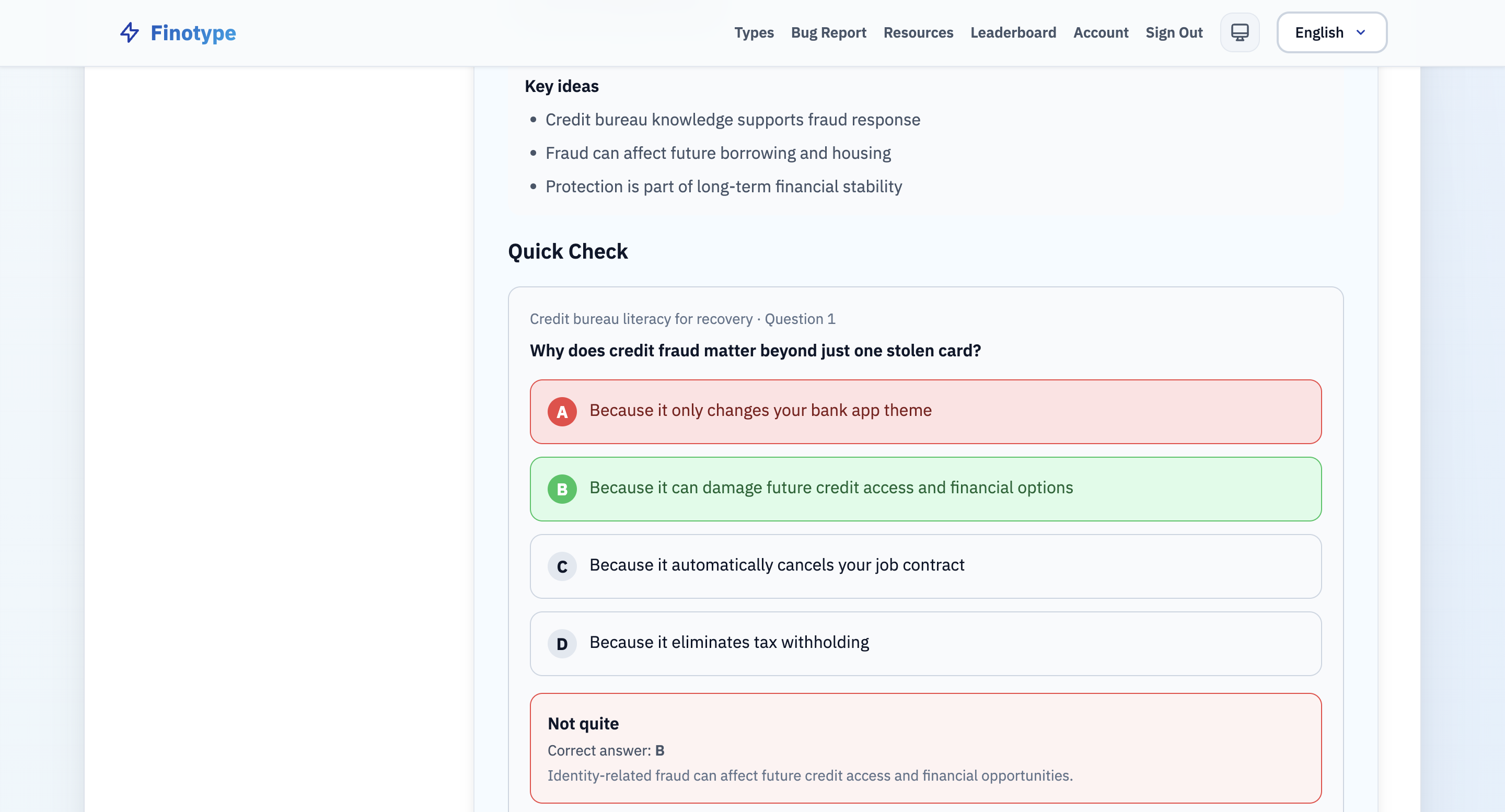Click the green B answer badge

click(561, 489)
